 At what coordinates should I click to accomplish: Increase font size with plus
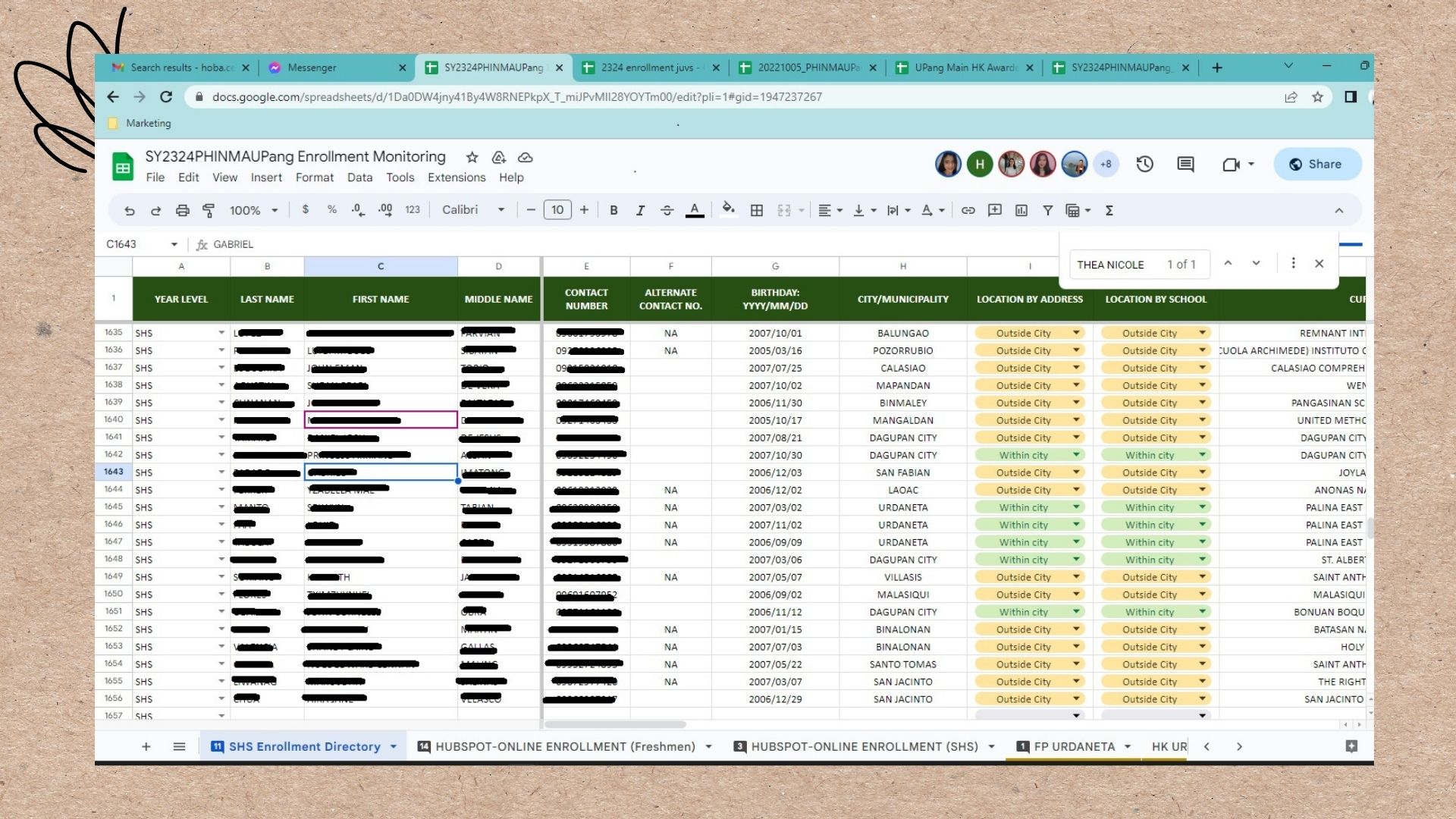pos(584,210)
